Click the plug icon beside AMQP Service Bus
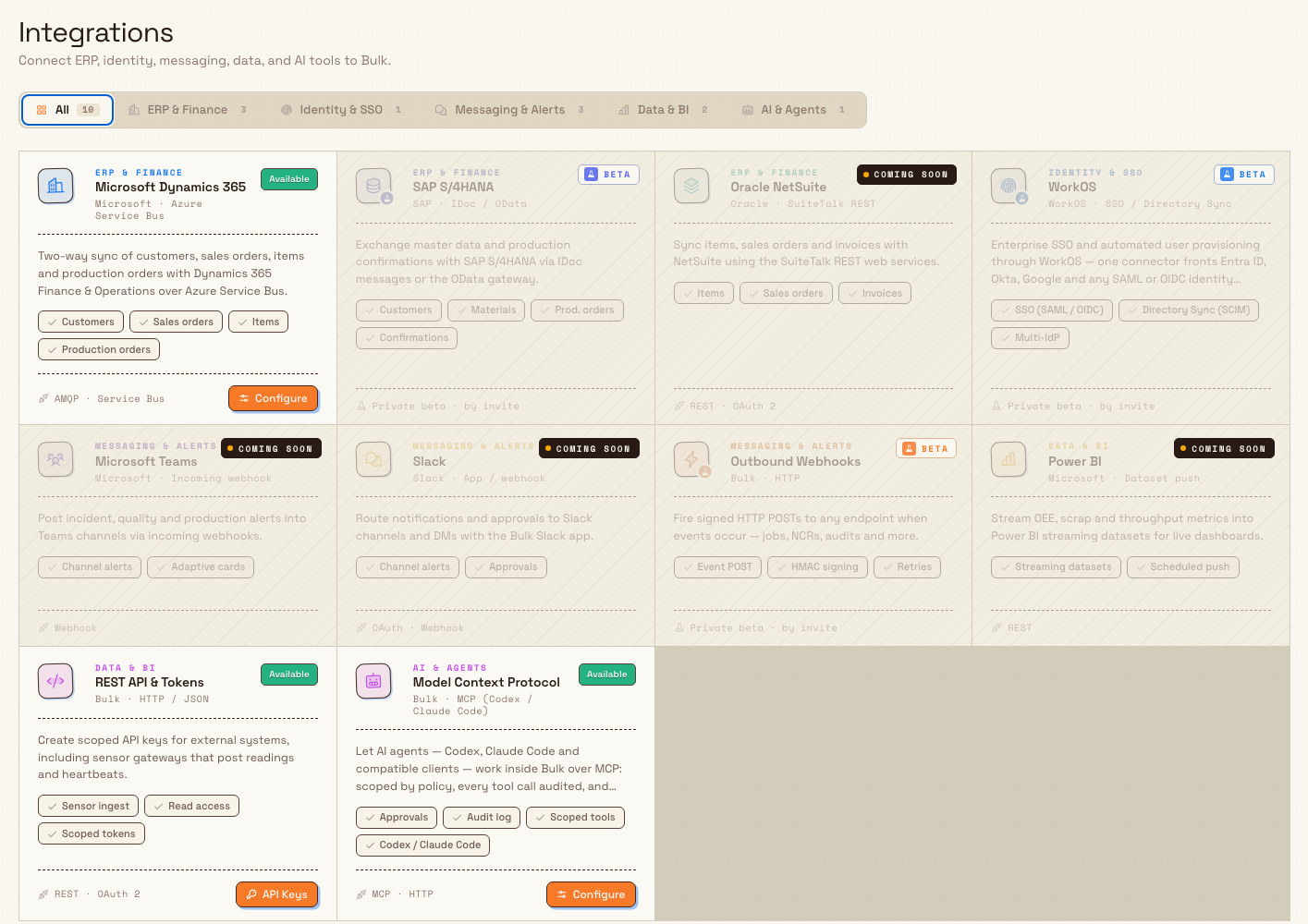Image resolution: width=1308 pixels, height=924 pixels. [x=43, y=399]
